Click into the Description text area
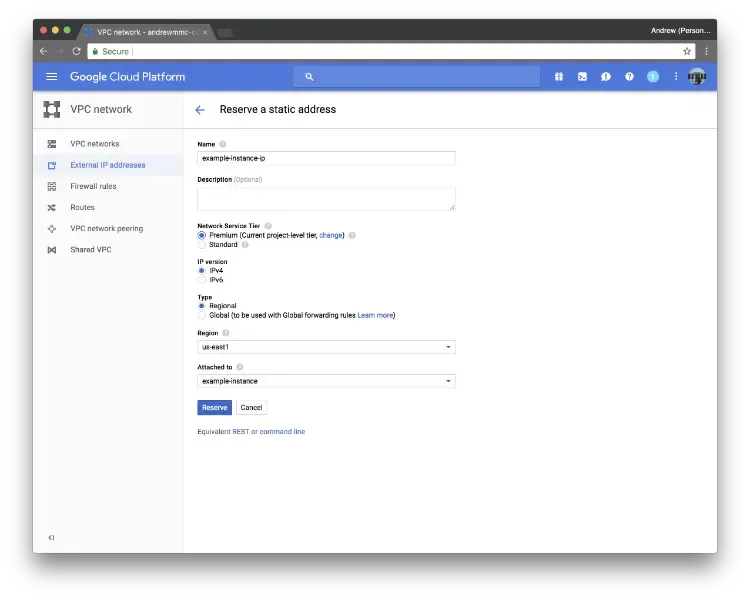This screenshot has width=750, height=600. 326,198
